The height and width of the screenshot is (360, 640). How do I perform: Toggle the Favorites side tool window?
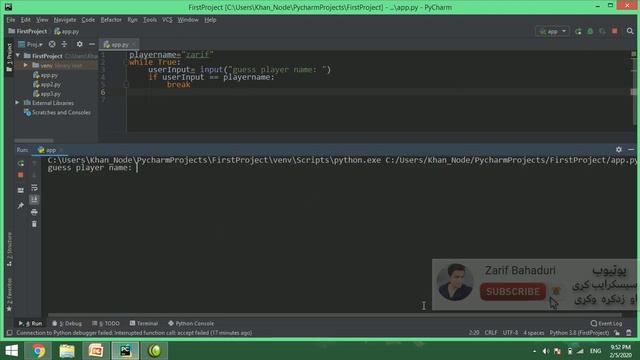(9, 295)
